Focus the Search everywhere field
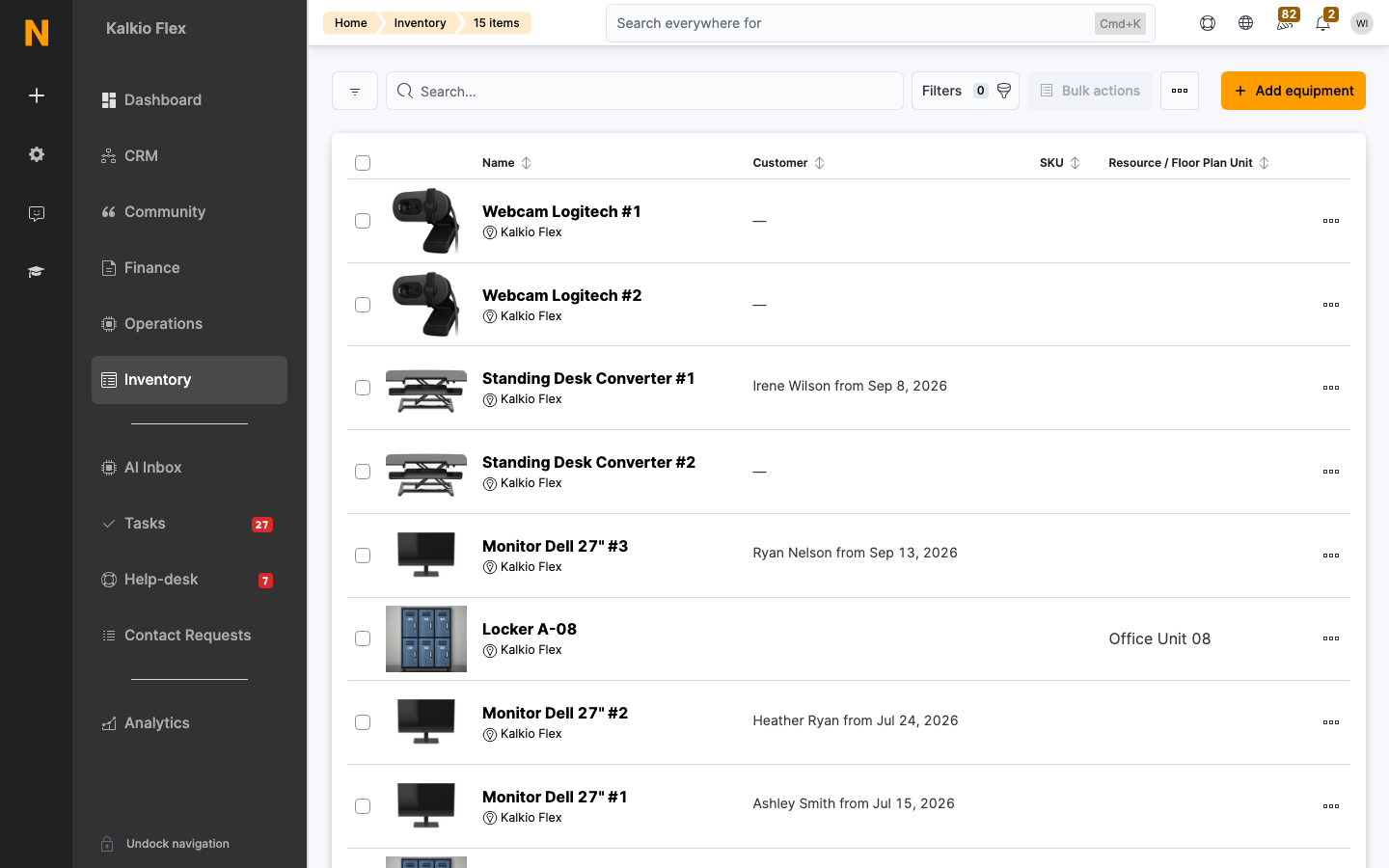 tap(881, 23)
